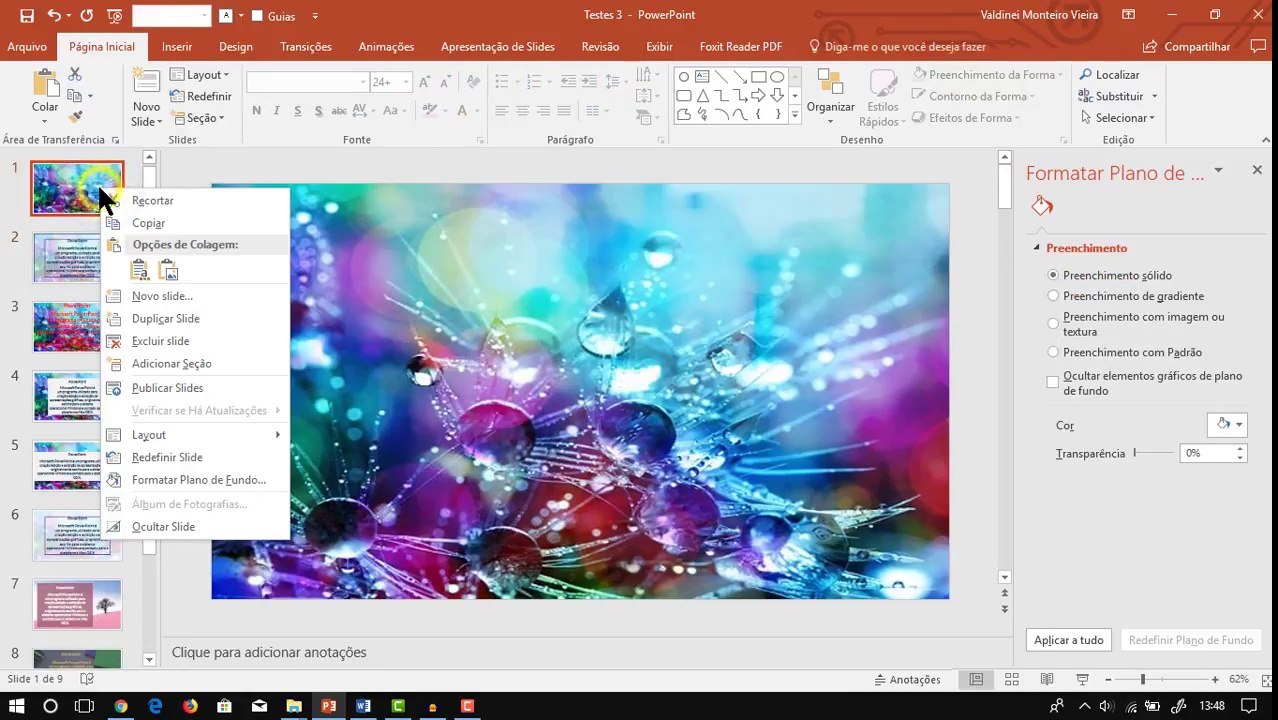Open Anotações notes in status bar

click(x=908, y=680)
